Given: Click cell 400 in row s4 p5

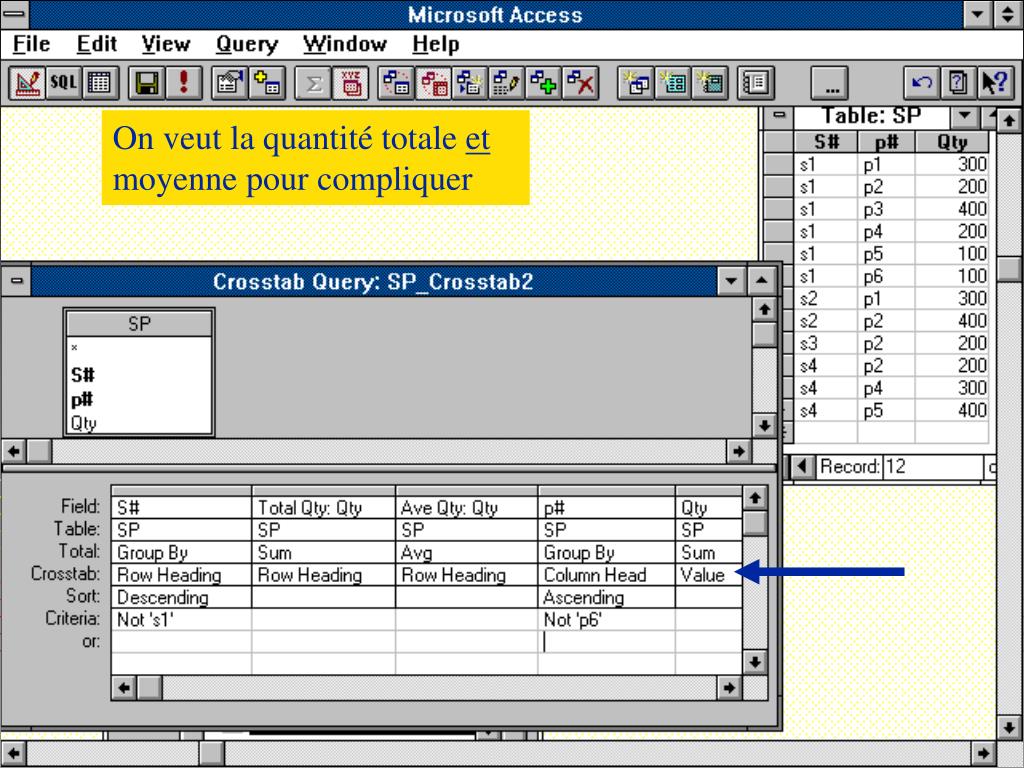Looking at the screenshot, I should click(x=952, y=410).
